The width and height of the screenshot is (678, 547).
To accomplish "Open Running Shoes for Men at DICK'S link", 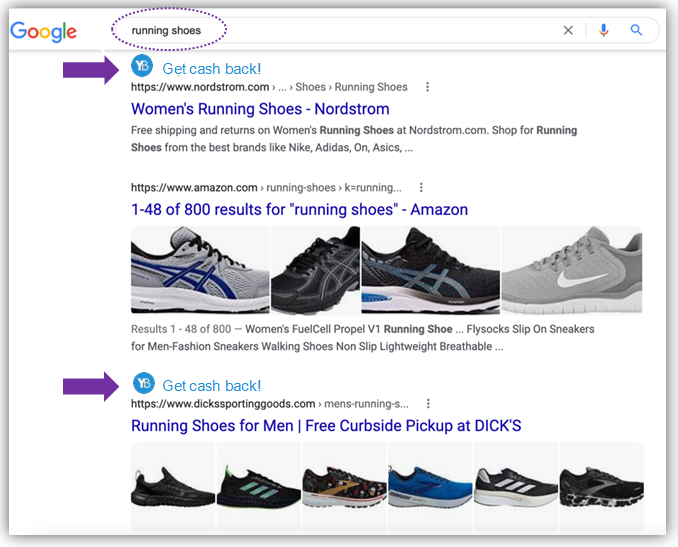I will pyautogui.click(x=326, y=426).
